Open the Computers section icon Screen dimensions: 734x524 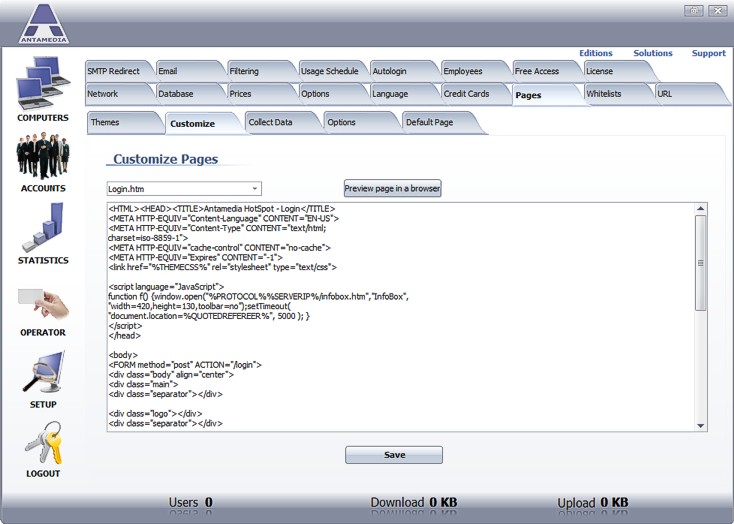pos(43,83)
